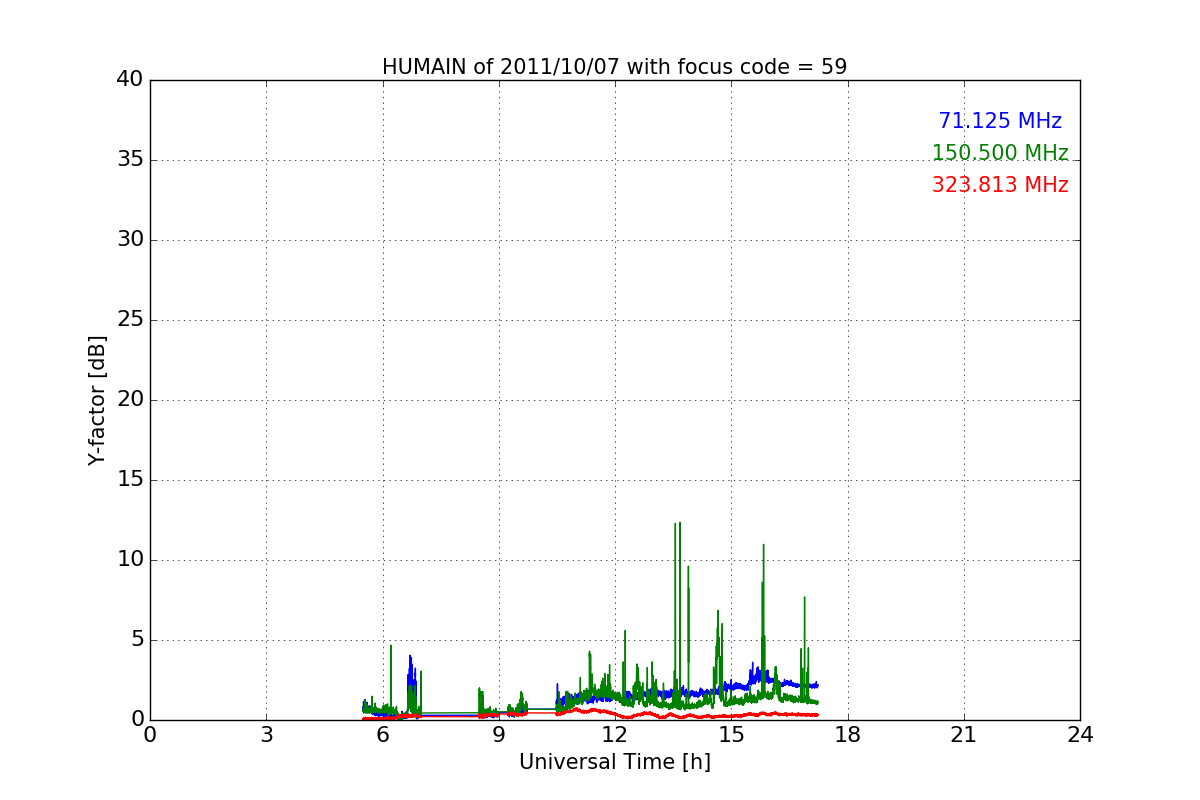Click x-axis tick label 12
This screenshot has height=800, width=1200.
point(615,735)
